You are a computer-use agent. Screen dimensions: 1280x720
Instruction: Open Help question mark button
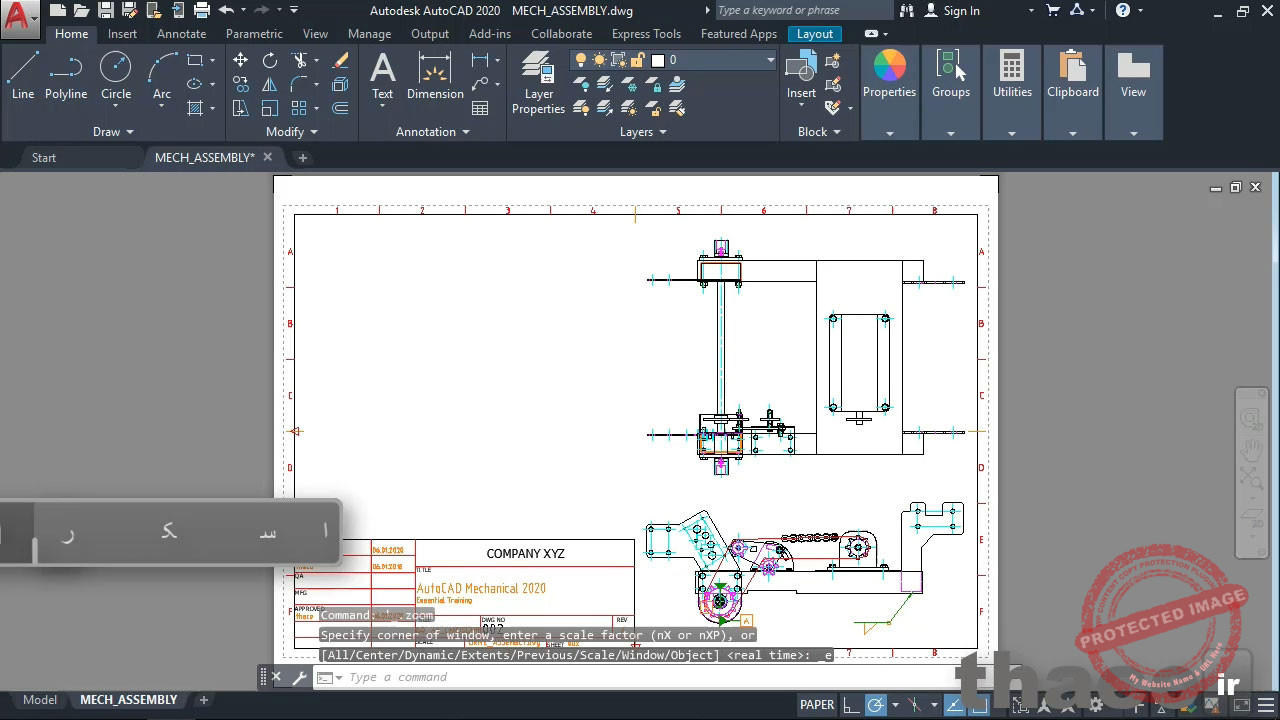pos(1123,10)
